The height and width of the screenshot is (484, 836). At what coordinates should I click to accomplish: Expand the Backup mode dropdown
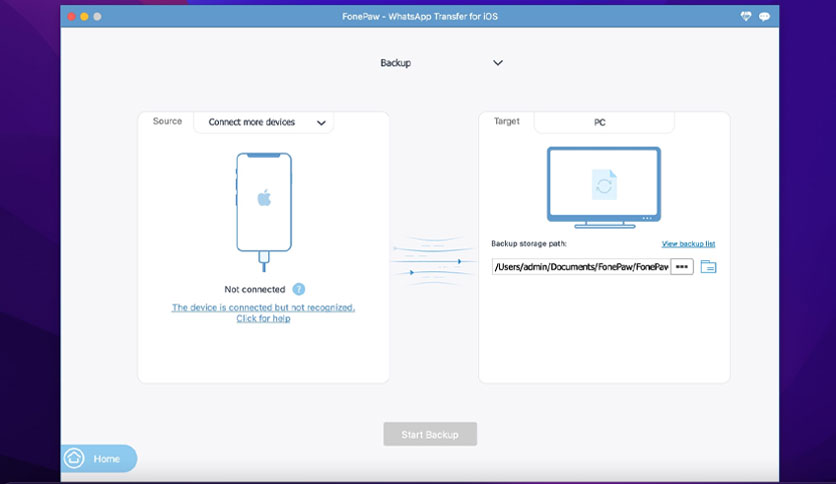point(441,63)
